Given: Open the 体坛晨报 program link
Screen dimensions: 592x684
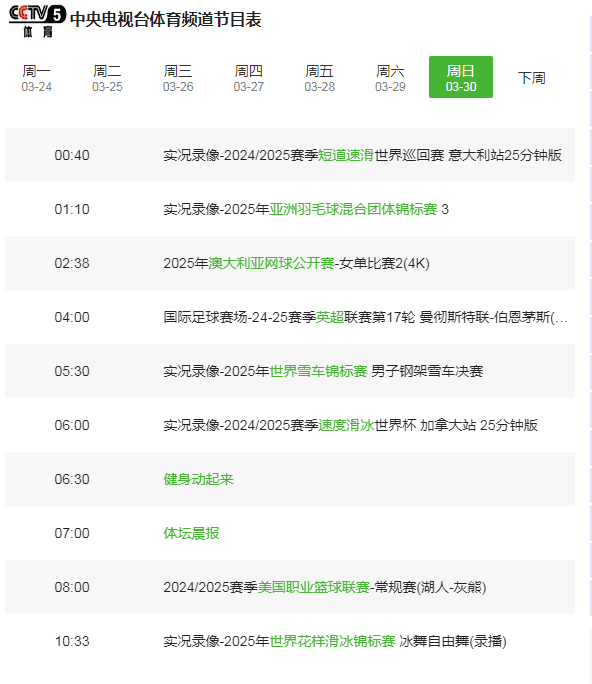Looking at the screenshot, I should [192, 534].
